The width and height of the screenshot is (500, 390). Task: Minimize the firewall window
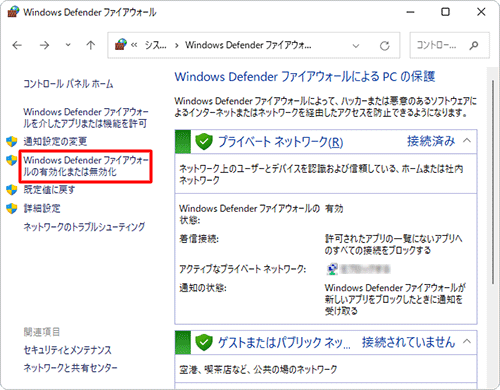[x=410, y=12]
